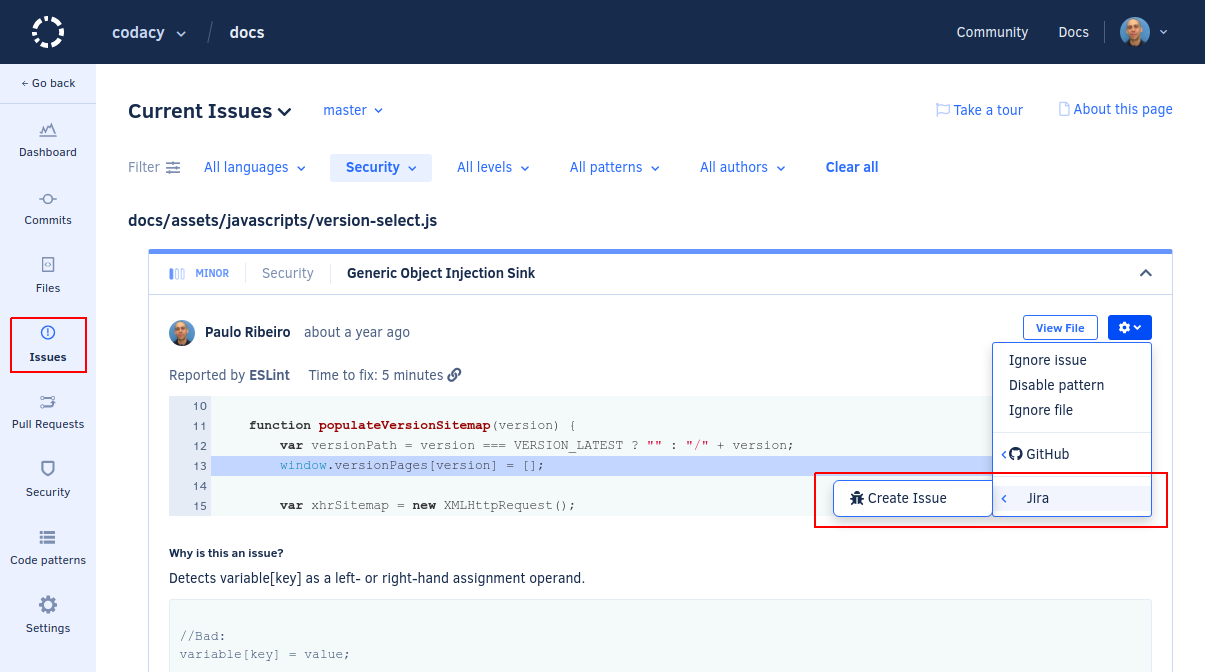Open the Current Issues dropdown

click(210, 111)
